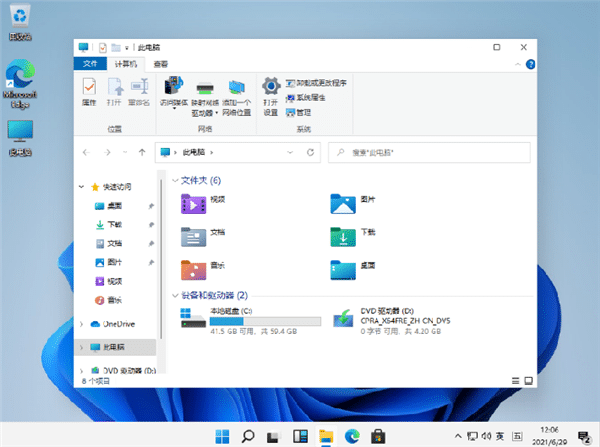This screenshot has width=600, height=447.
Task: Select the Videos (视频) folder icon
Action: click(193, 204)
